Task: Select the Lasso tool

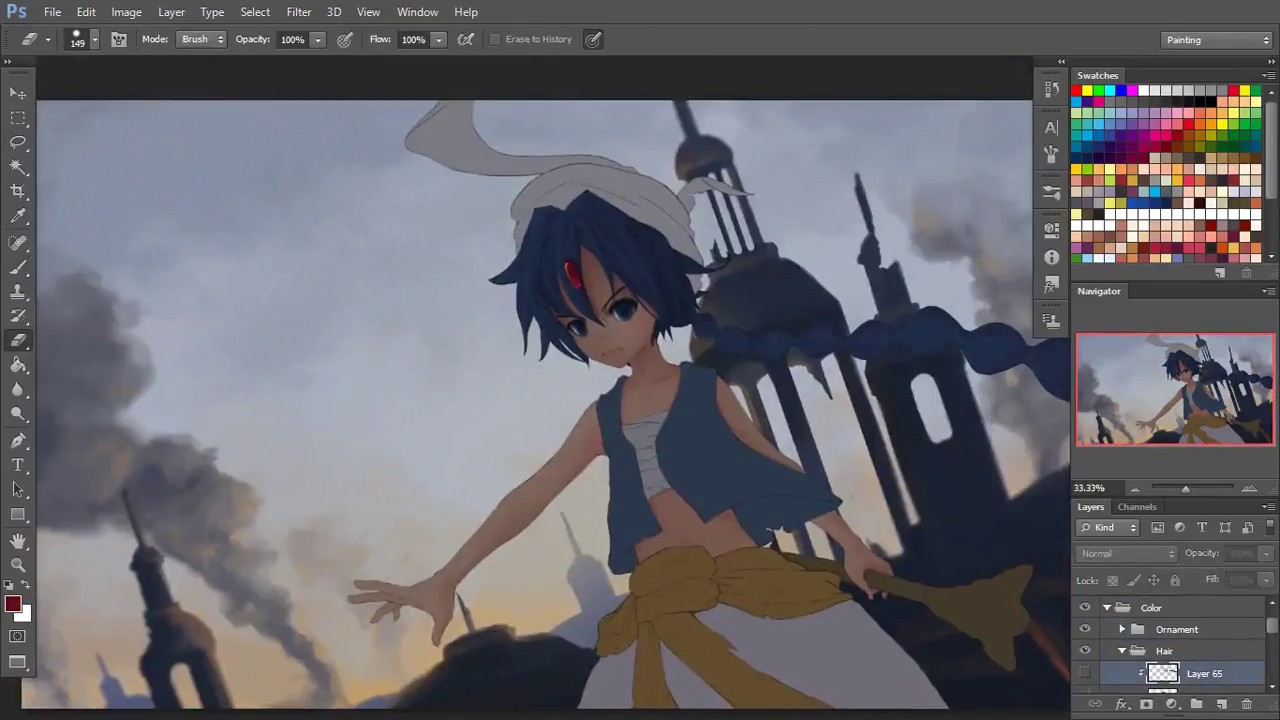Action: click(x=18, y=143)
